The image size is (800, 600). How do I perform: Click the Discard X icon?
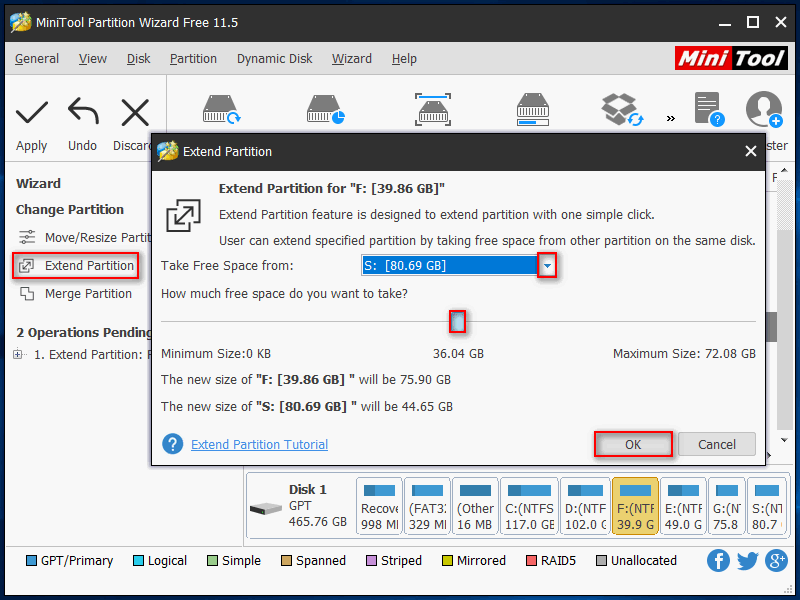tap(135, 112)
